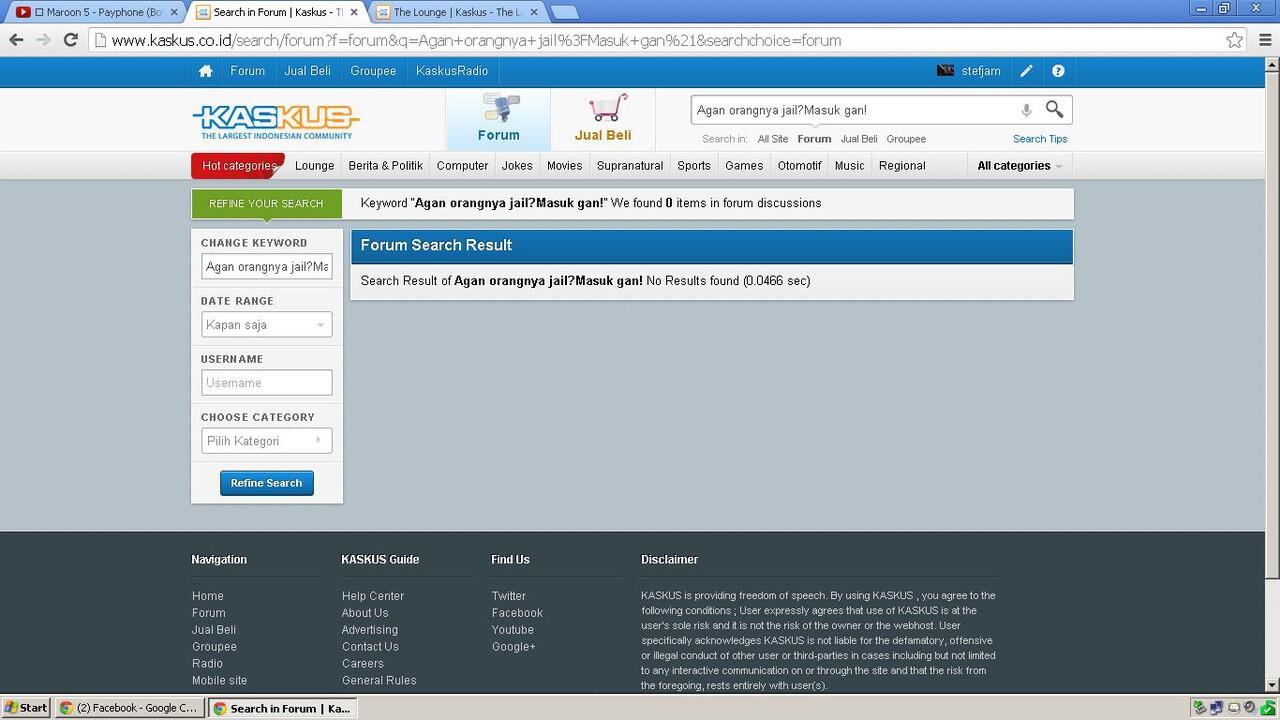This screenshot has height=720, width=1280.
Task: Click the Hot categories button
Action: tap(238, 166)
